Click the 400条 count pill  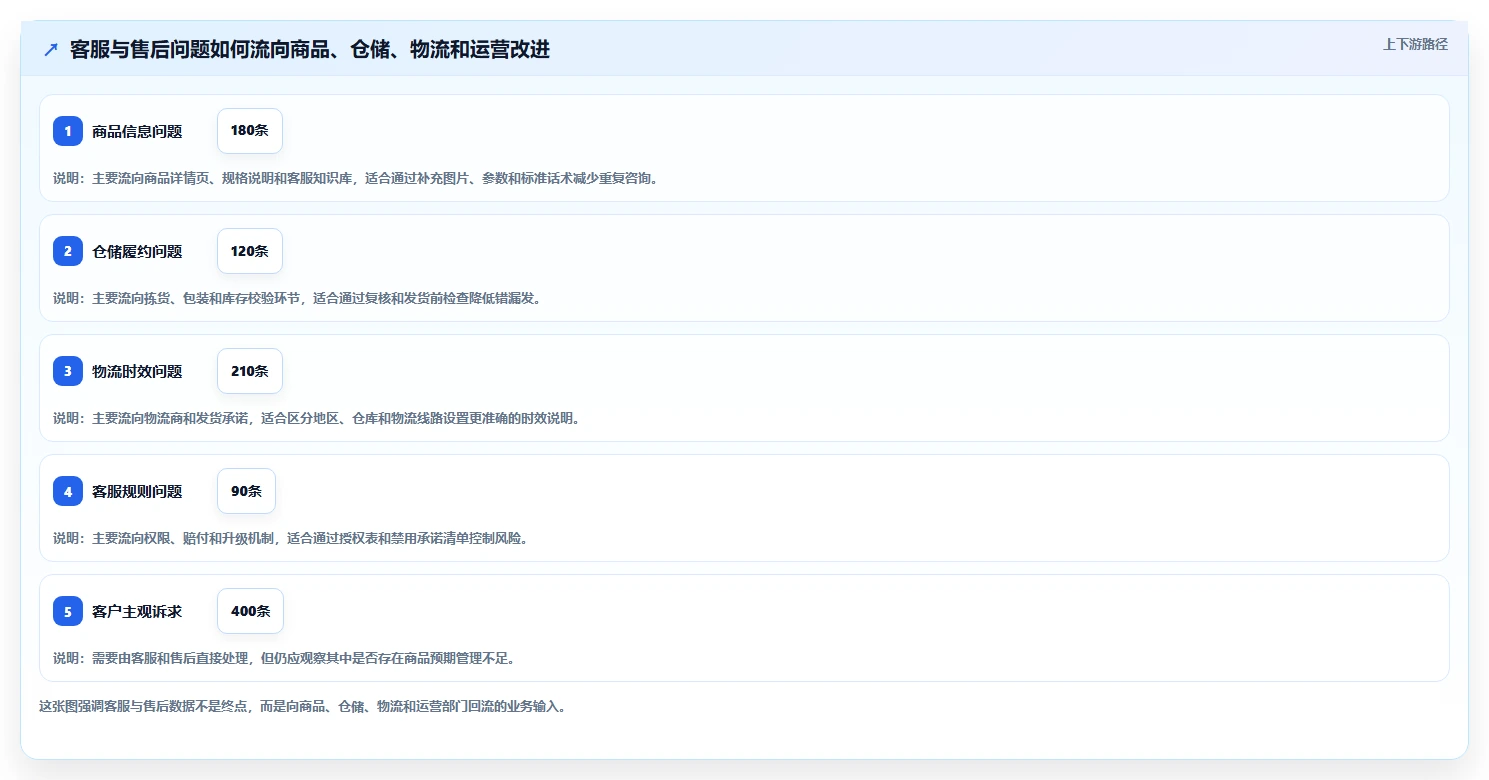(250, 611)
